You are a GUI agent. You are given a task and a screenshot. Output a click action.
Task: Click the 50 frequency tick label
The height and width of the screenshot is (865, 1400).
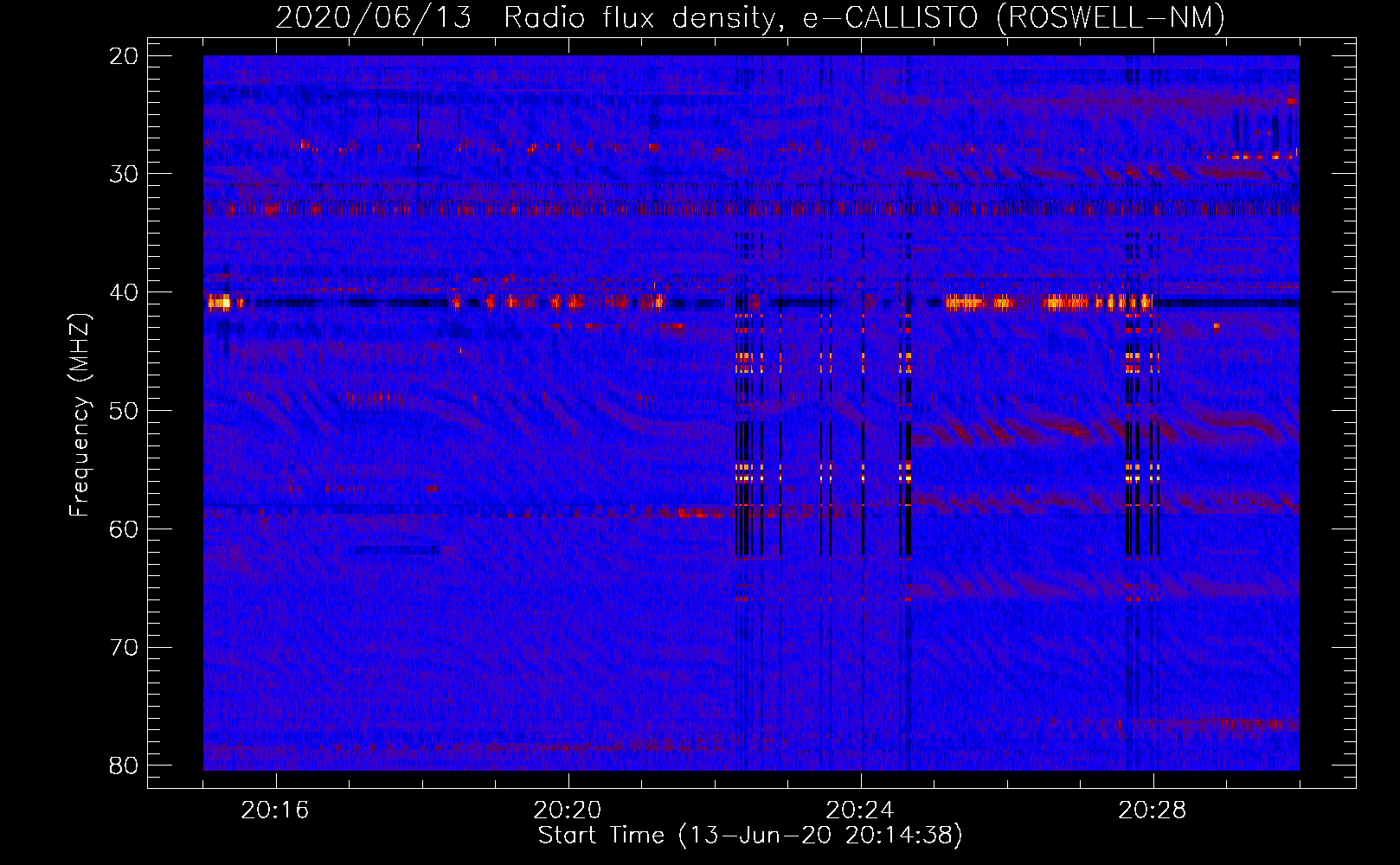pos(125,411)
